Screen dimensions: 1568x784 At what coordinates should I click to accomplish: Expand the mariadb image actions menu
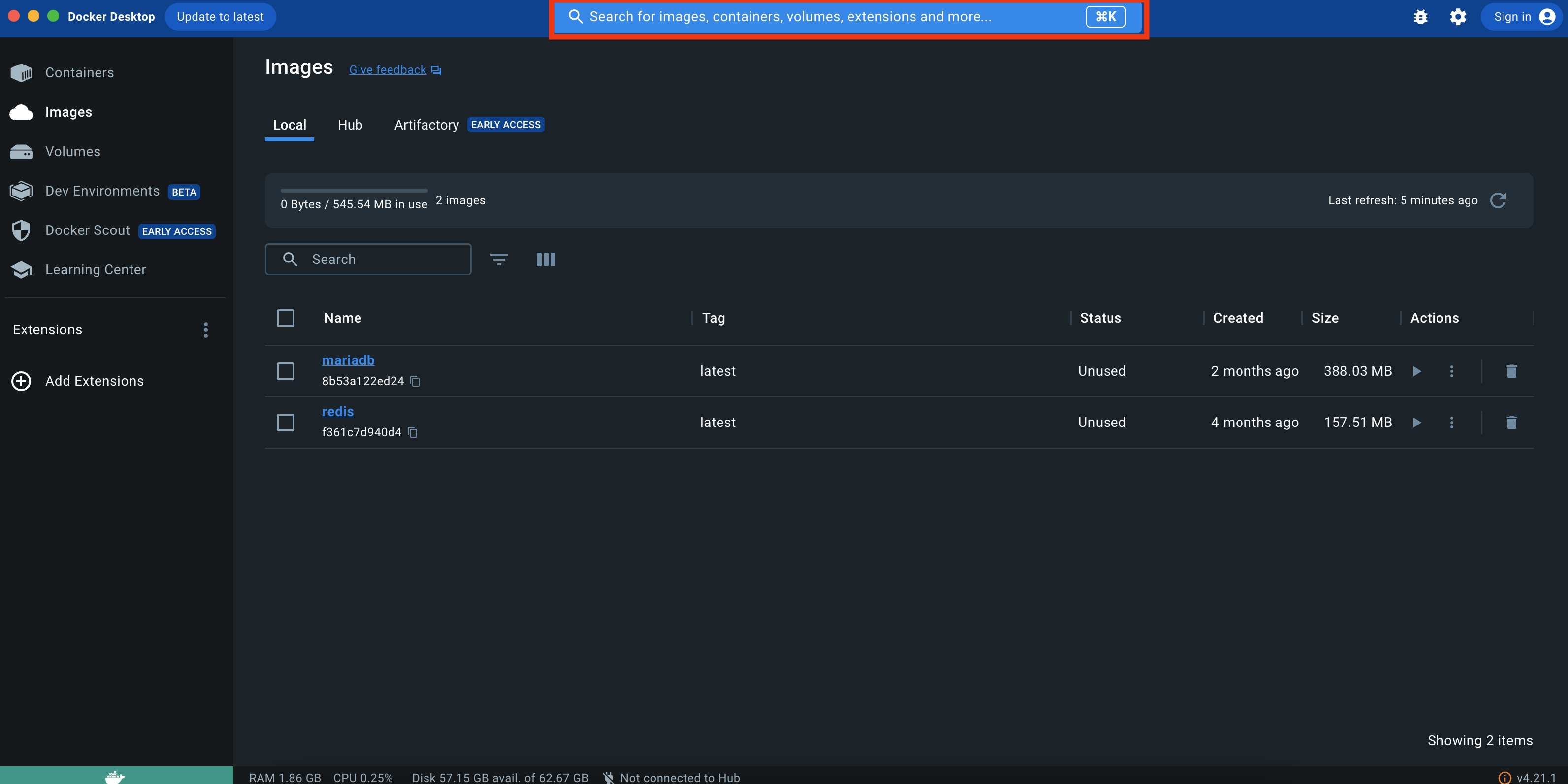[x=1452, y=371]
